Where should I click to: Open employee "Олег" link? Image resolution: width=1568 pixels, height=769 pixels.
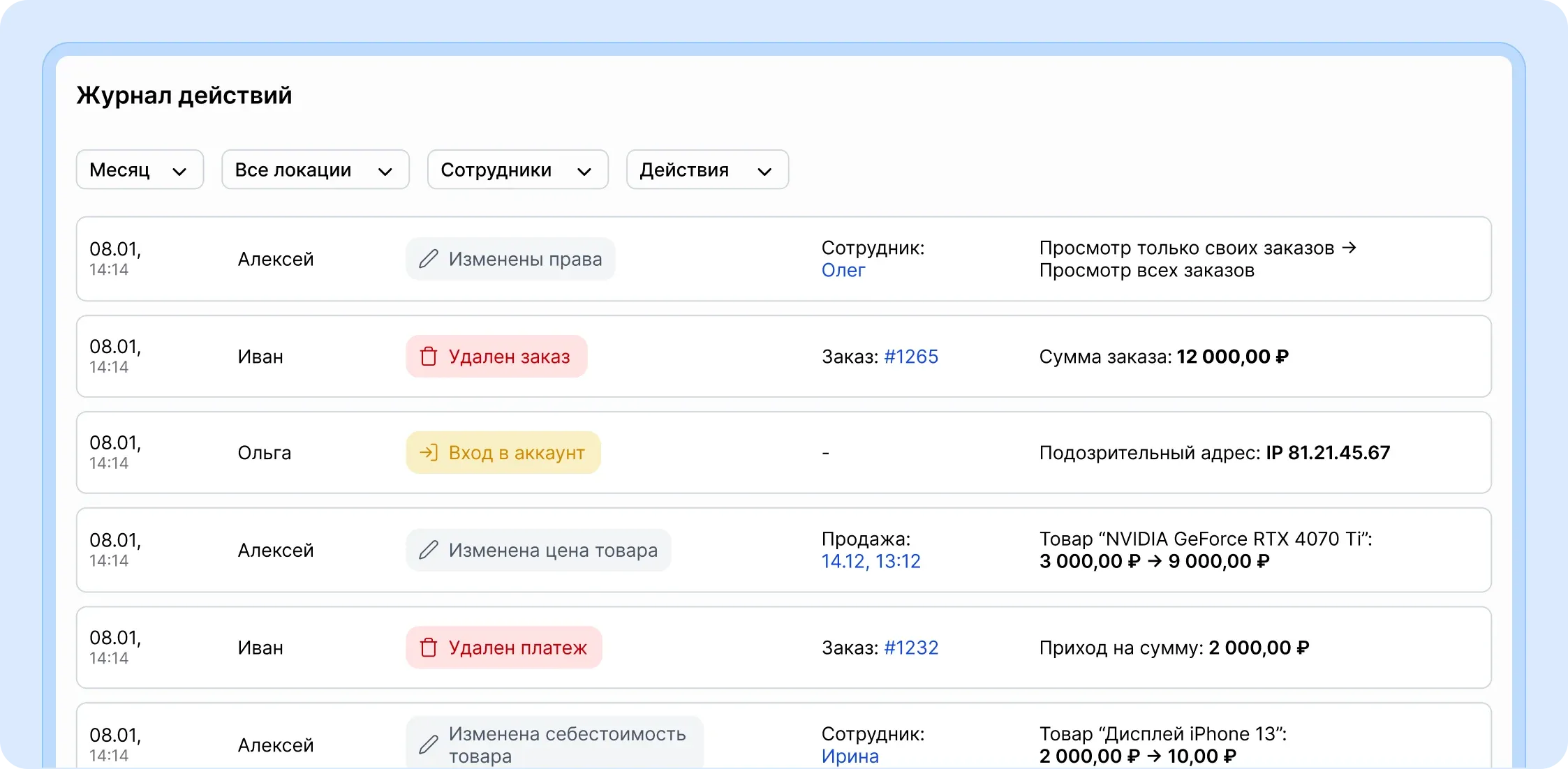(843, 271)
